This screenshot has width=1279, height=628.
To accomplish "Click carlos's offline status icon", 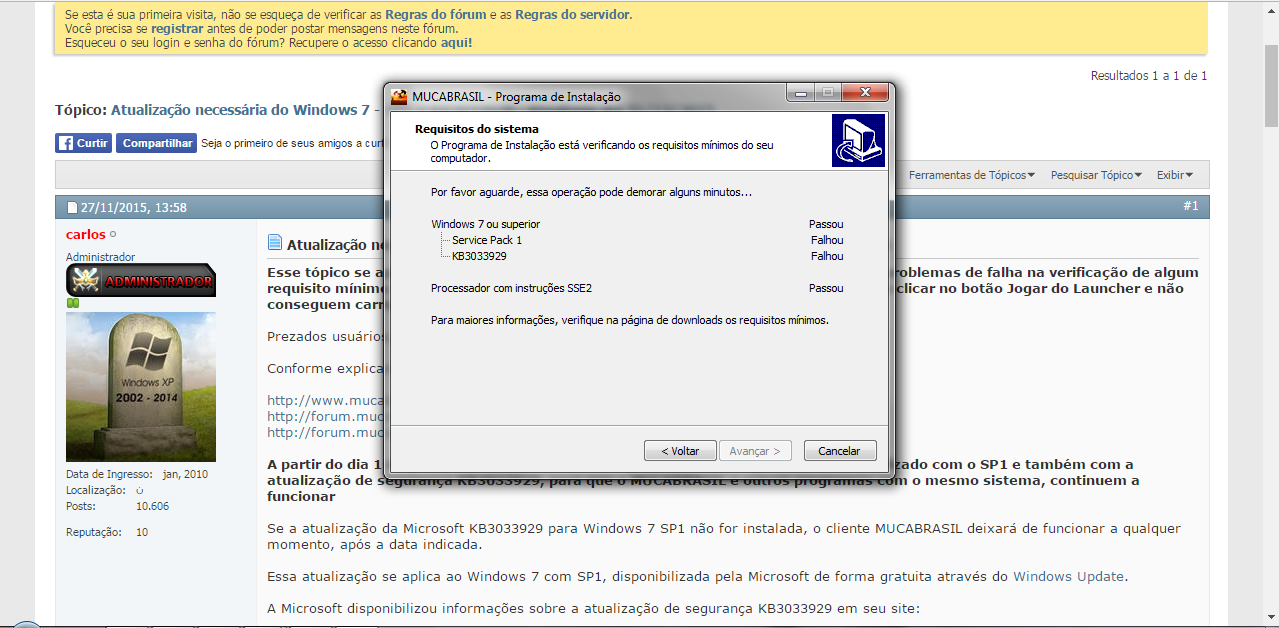I will pyautogui.click(x=113, y=235).
